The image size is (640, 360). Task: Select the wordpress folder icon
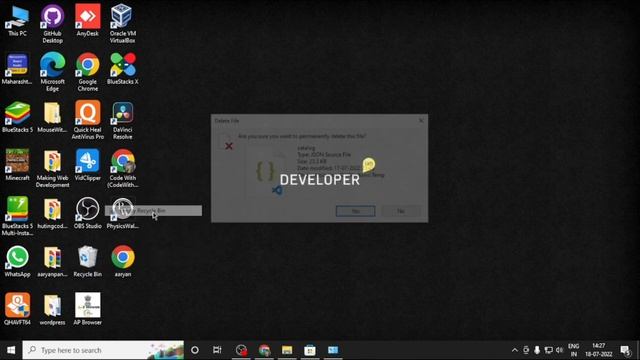click(x=52, y=309)
